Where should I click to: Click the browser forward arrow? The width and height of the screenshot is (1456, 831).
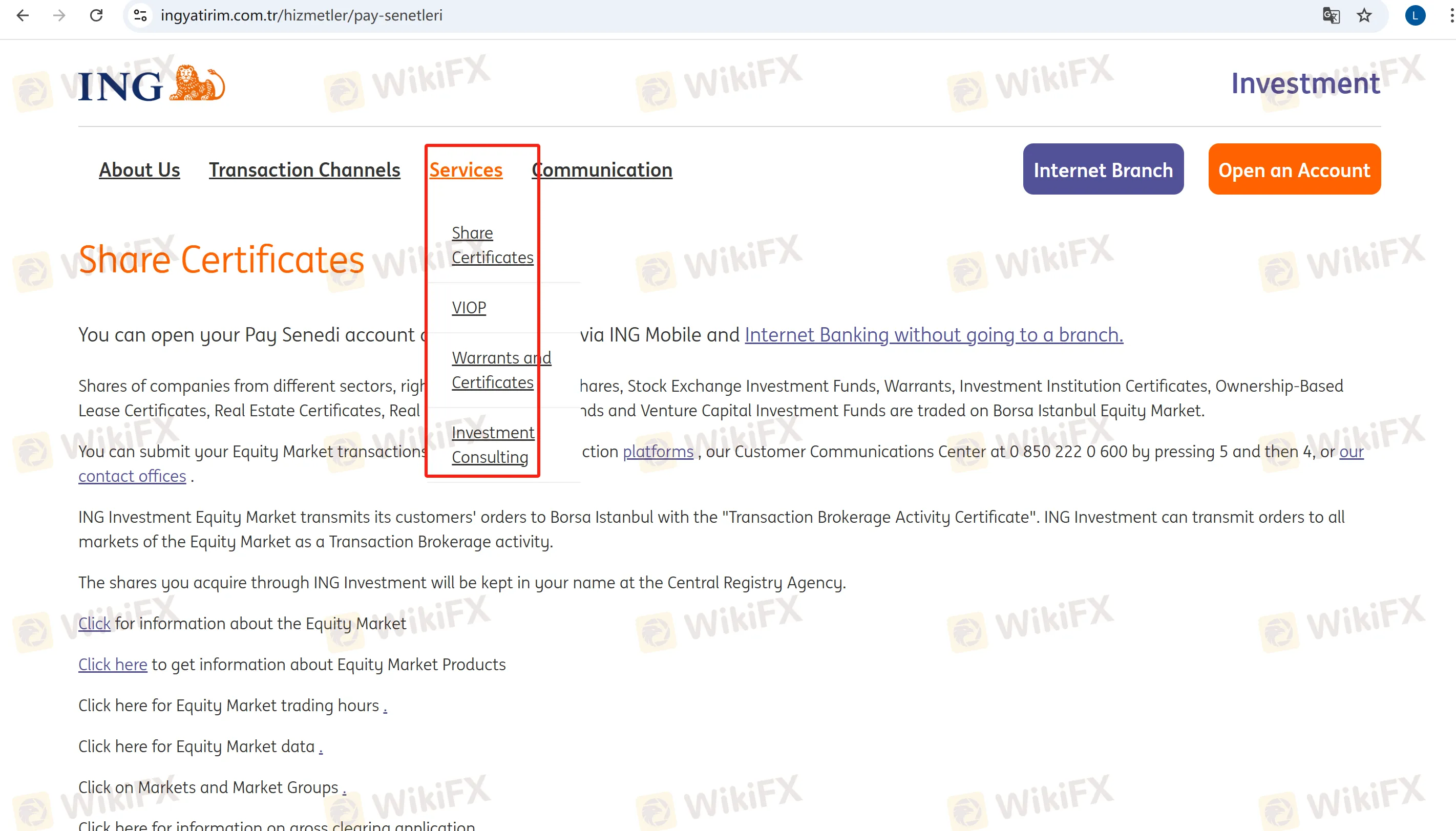[x=59, y=15]
